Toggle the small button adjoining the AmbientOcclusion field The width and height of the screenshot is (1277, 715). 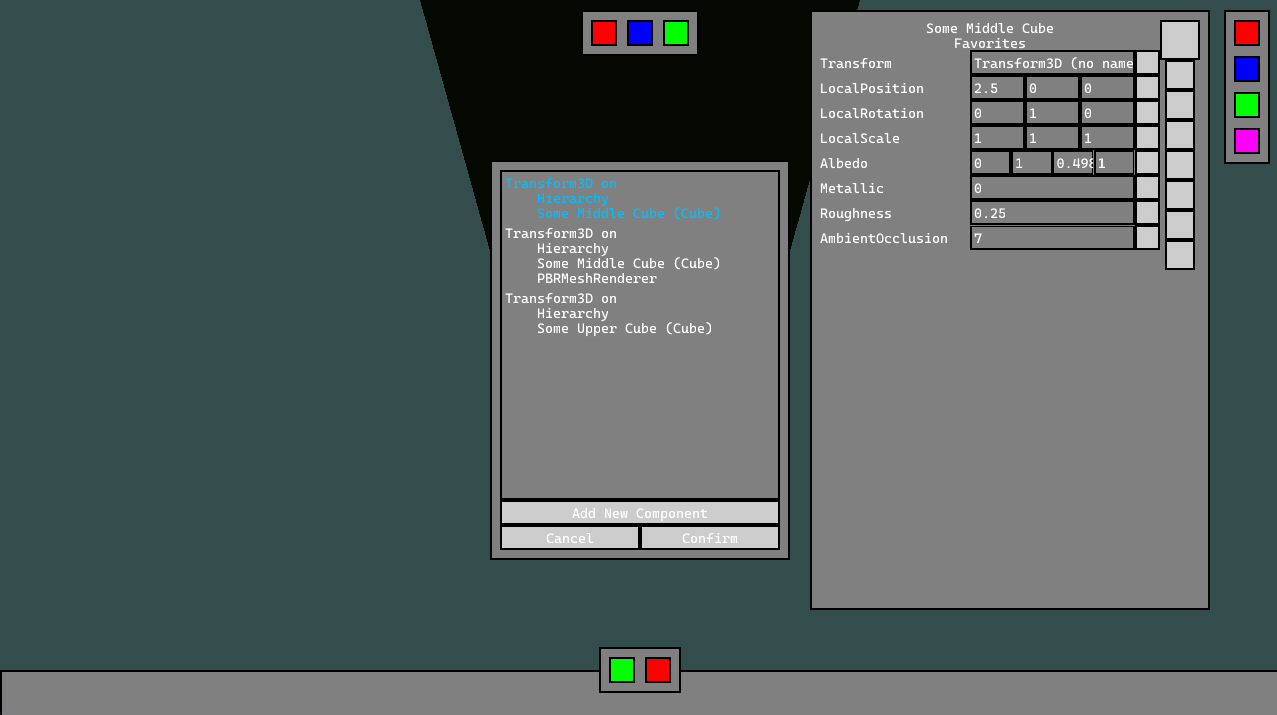point(1147,238)
